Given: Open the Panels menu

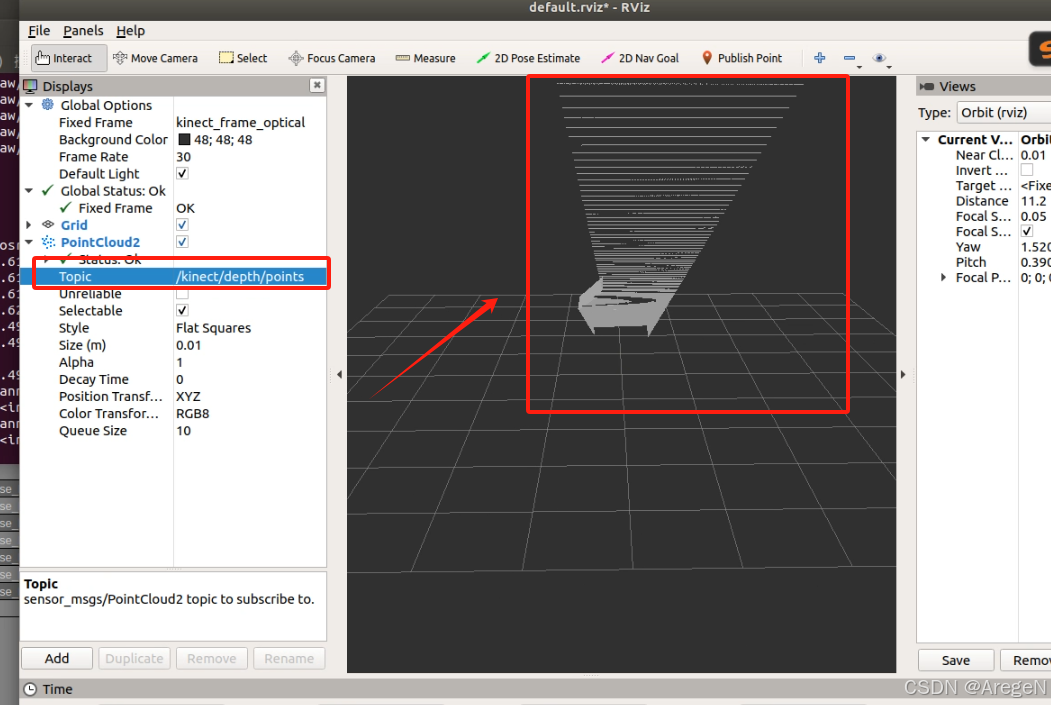Looking at the screenshot, I should tap(83, 31).
